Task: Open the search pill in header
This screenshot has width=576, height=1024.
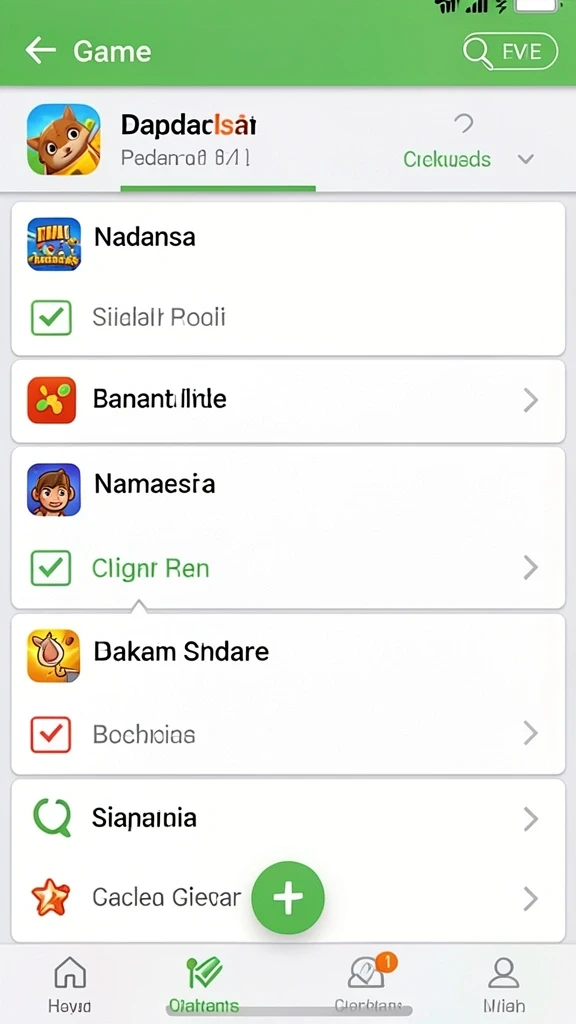Action: click(510, 51)
